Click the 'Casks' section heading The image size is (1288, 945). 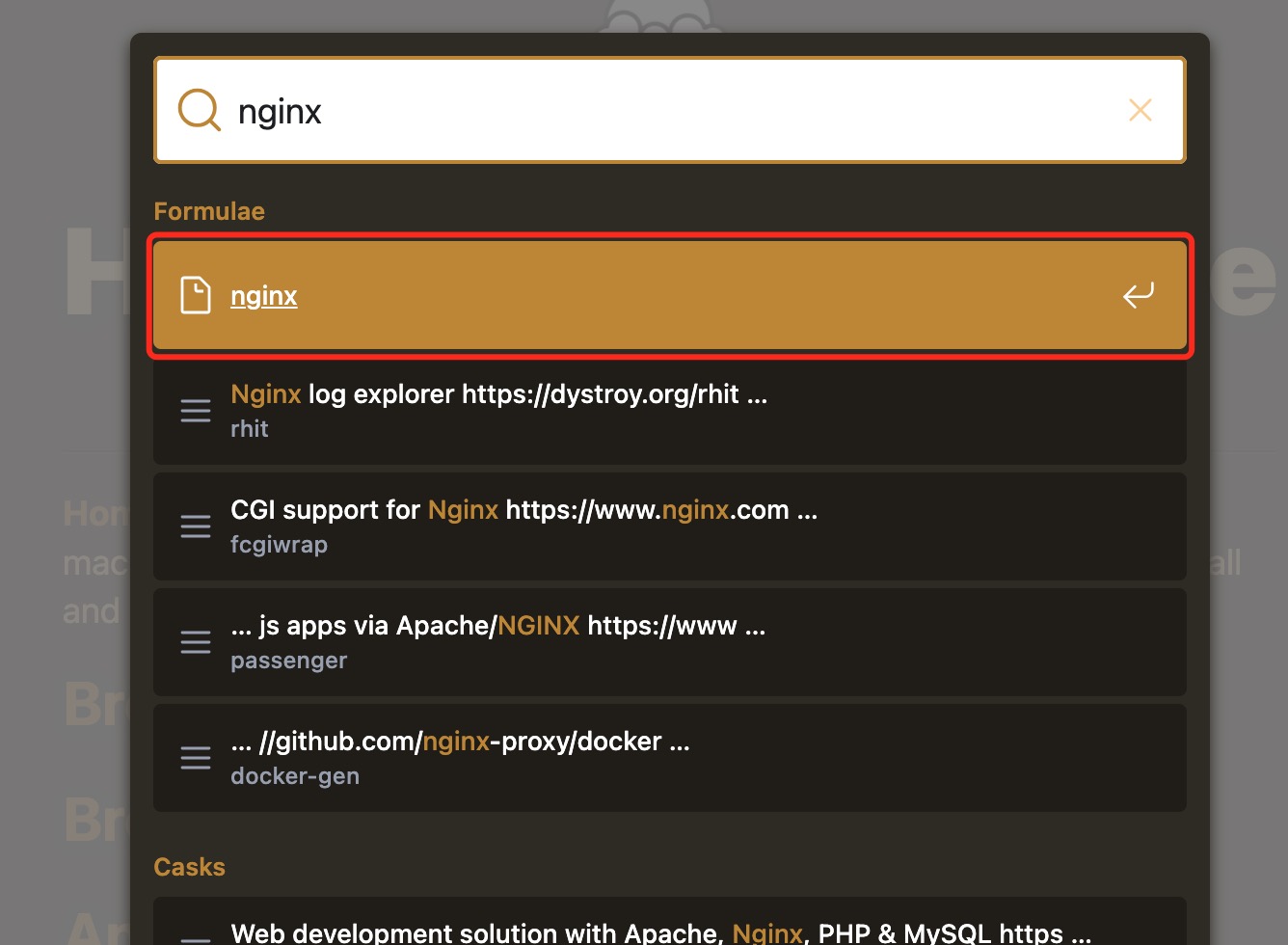190,867
